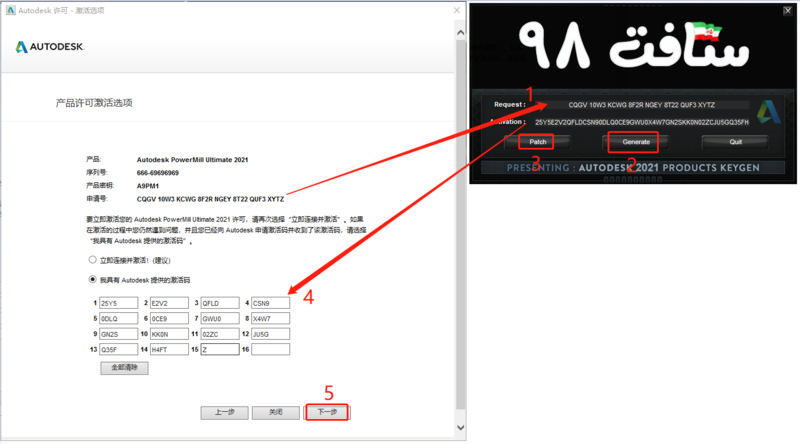
Task: Click the Generate button in keygen
Action: [x=636, y=142]
